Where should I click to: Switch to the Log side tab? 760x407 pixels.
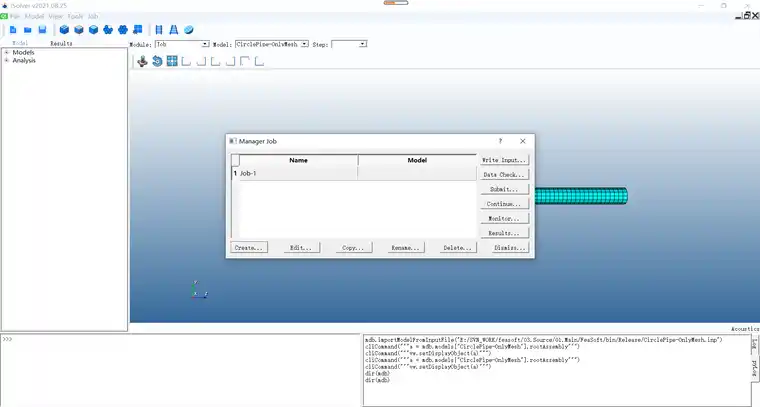[x=755, y=344]
